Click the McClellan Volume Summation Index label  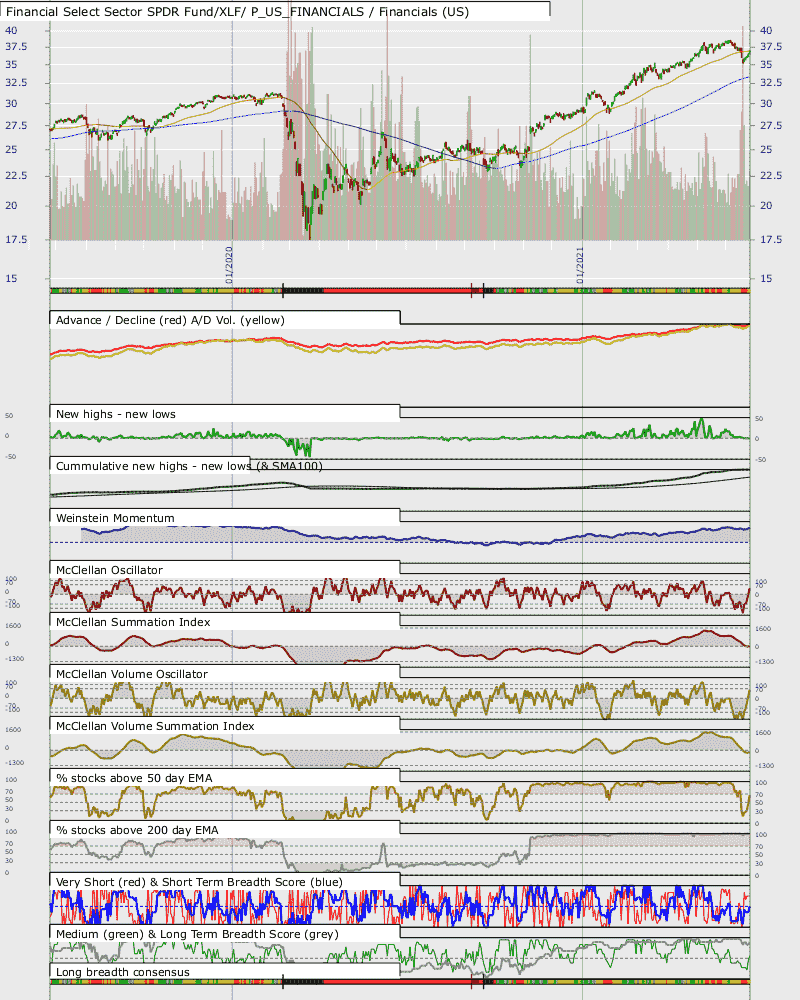tap(155, 726)
